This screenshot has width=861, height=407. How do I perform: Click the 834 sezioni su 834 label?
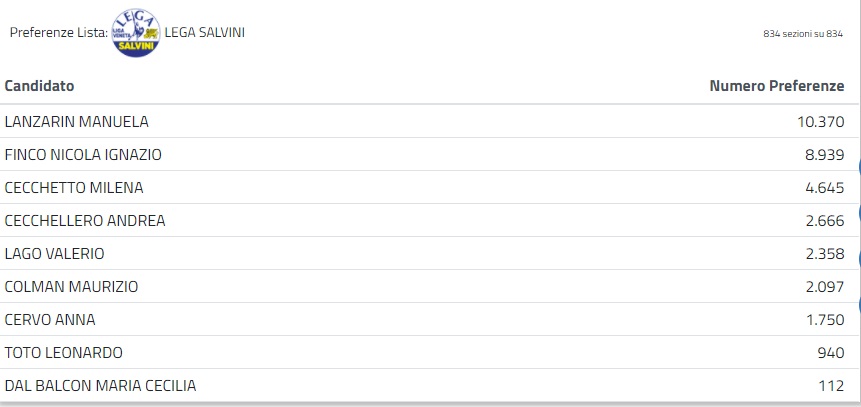point(803,33)
